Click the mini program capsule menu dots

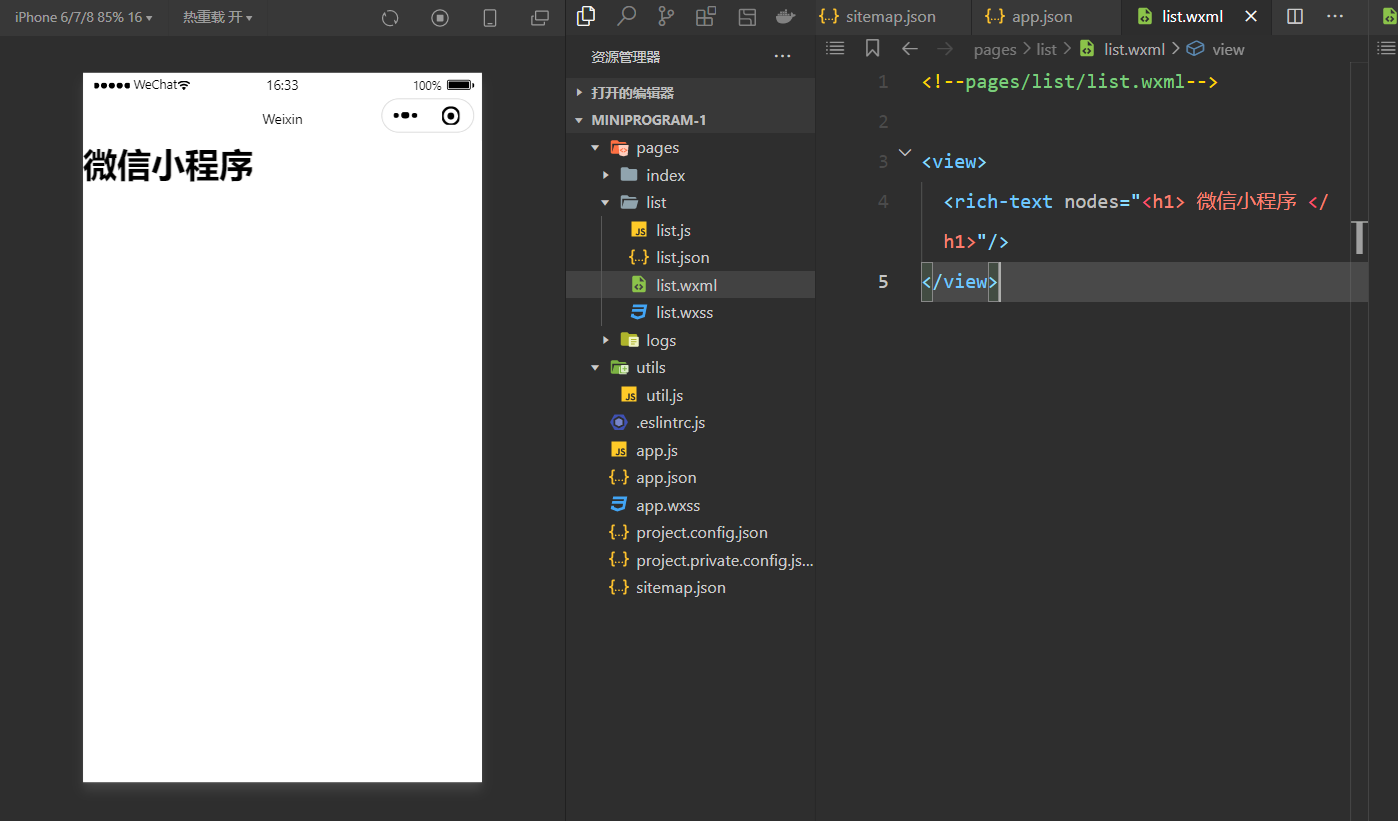tap(405, 116)
